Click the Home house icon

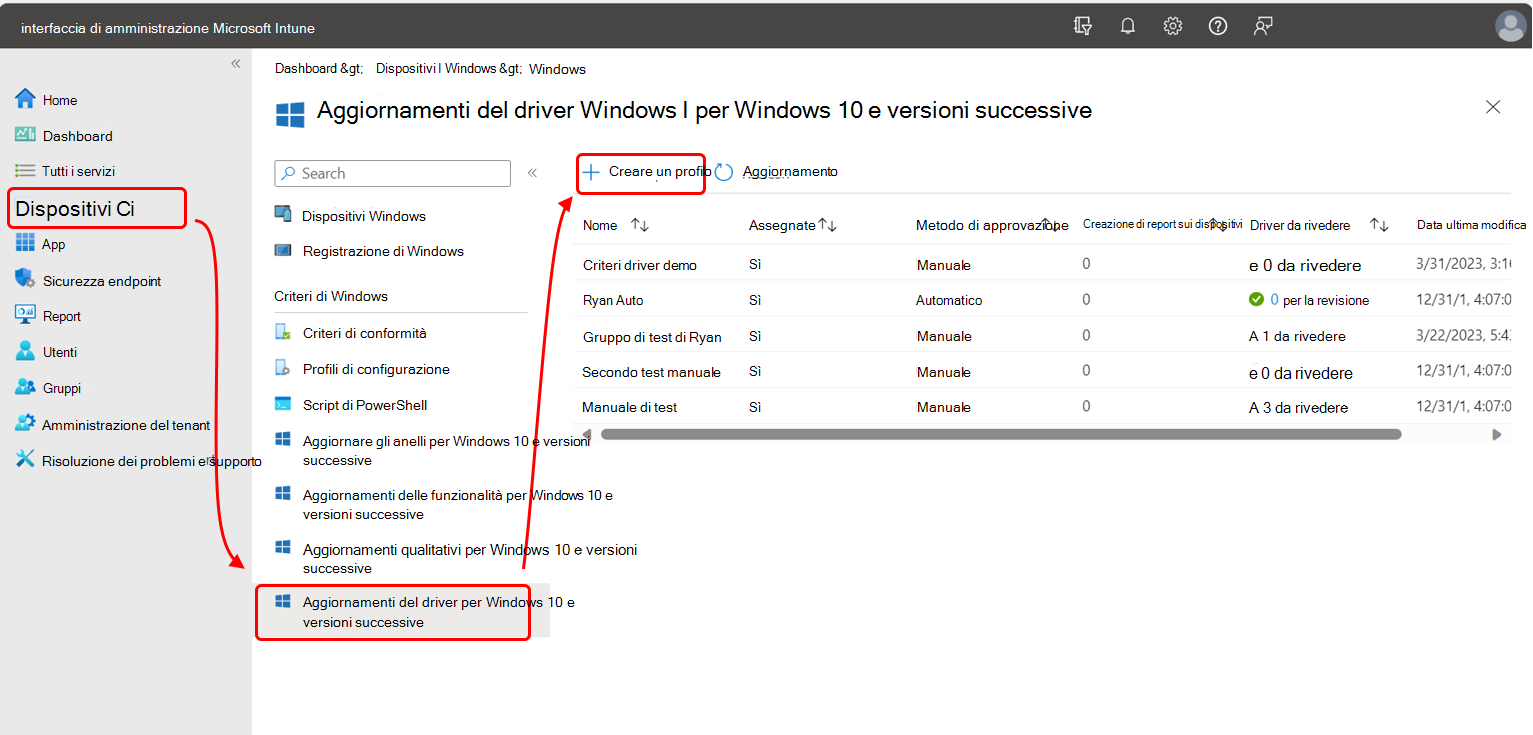[25, 99]
